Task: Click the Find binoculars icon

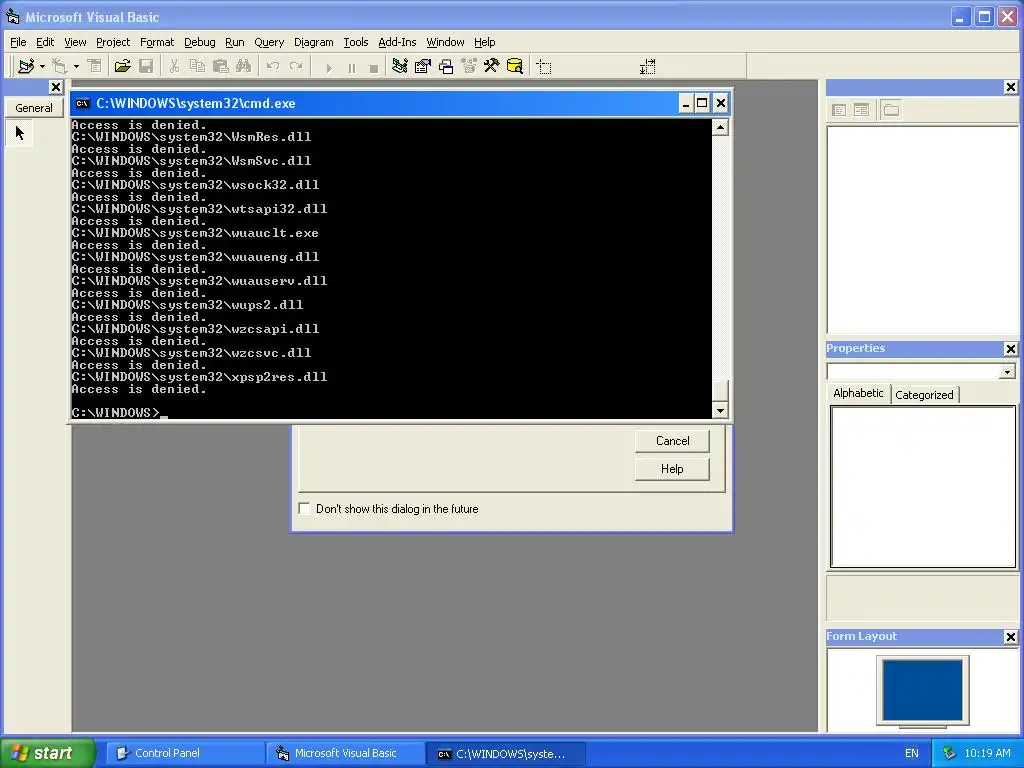Action: (x=244, y=66)
